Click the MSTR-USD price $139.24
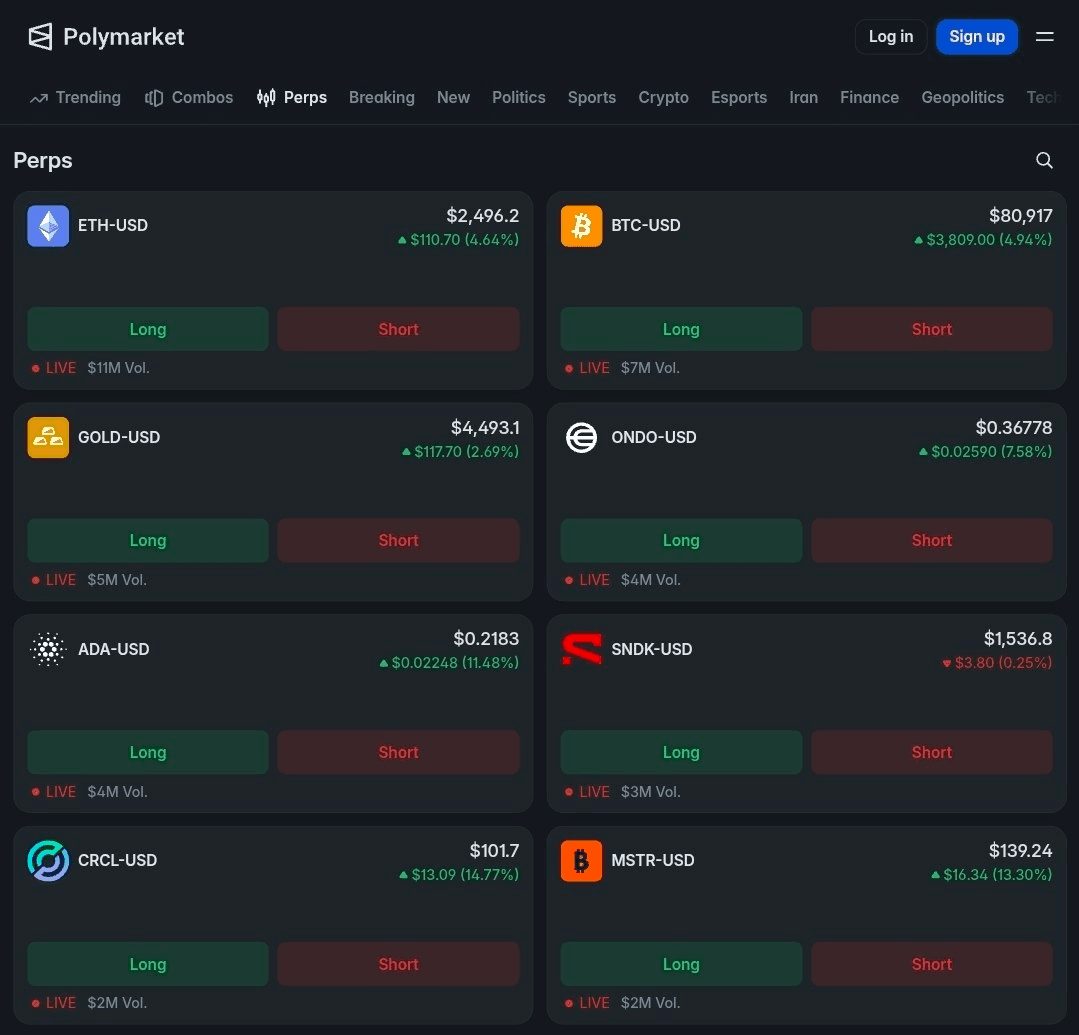The image size is (1079, 1035). point(1021,851)
